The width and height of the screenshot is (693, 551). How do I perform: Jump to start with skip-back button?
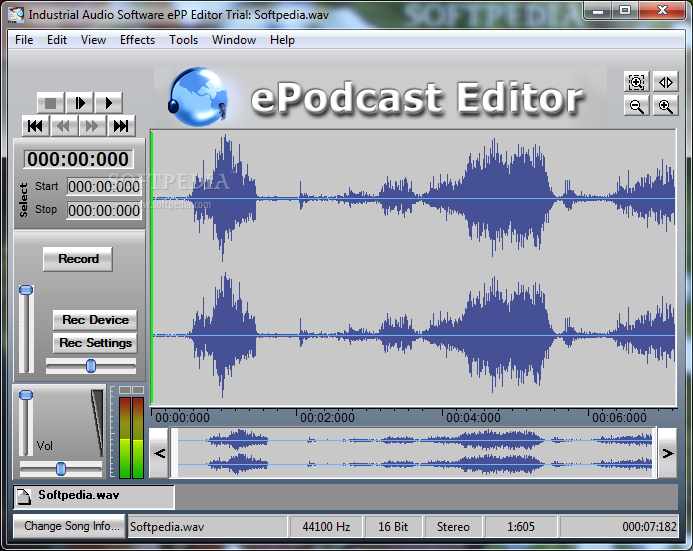(x=35, y=126)
